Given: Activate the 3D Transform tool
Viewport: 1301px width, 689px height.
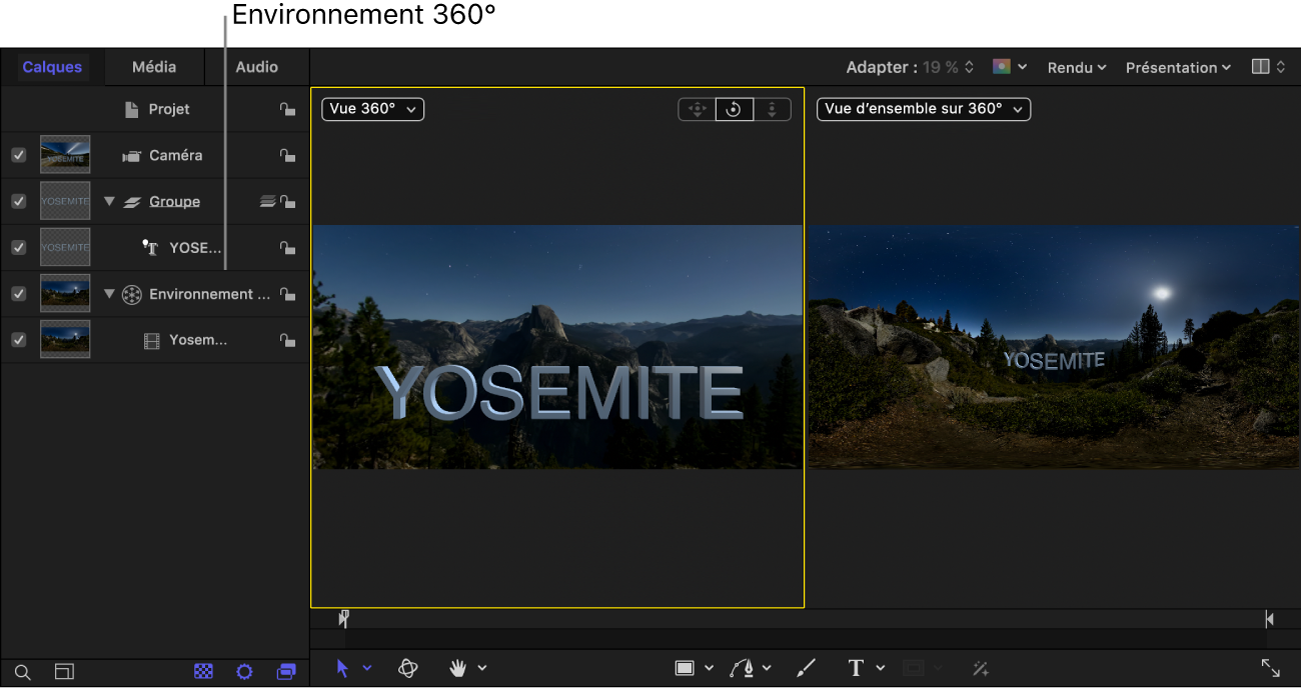Looking at the screenshot, I should (x=407, y=667).
